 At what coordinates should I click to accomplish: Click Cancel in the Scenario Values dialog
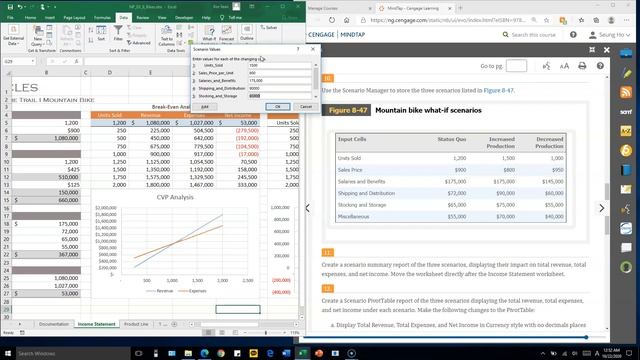click(306, 107)
